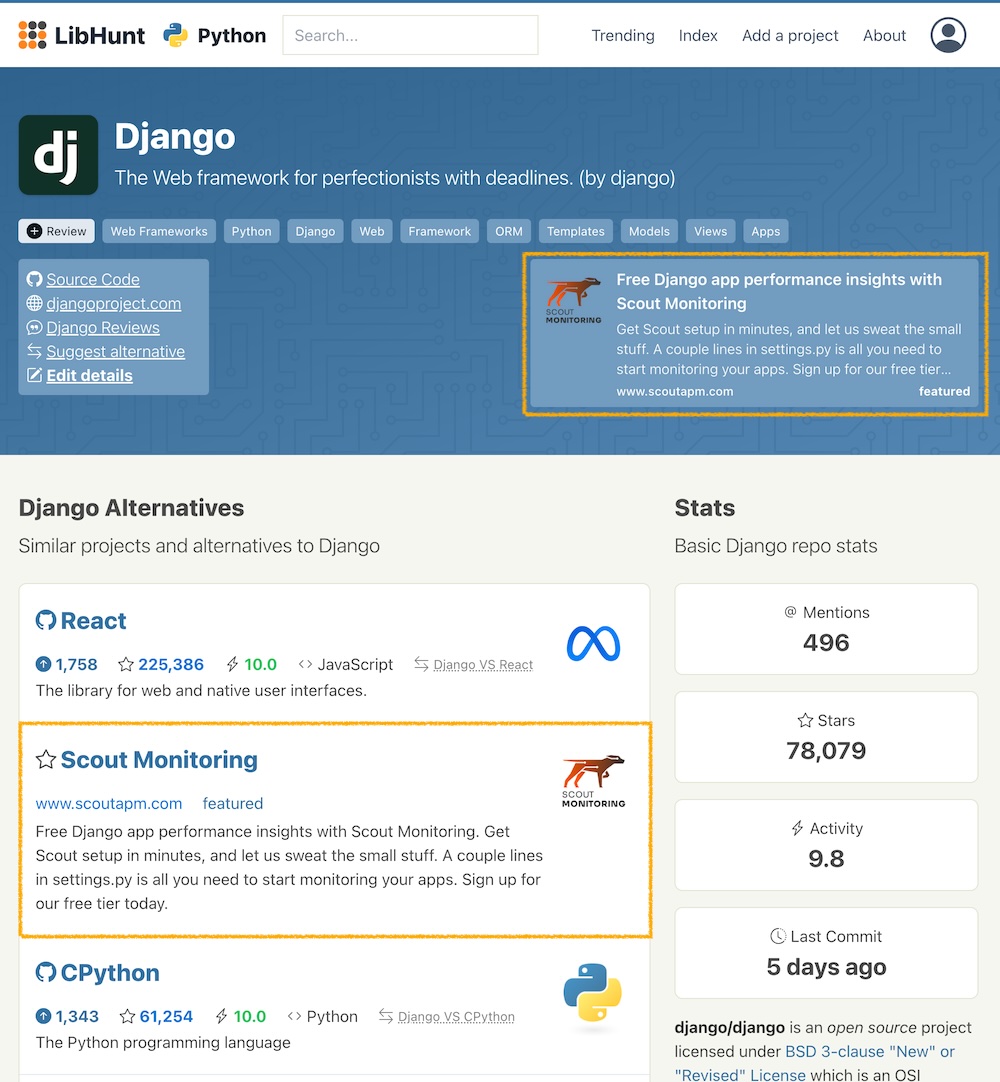Click the Python logo beside CPython
Viewport: 1000px width, 1082px height.
[592, 995]
